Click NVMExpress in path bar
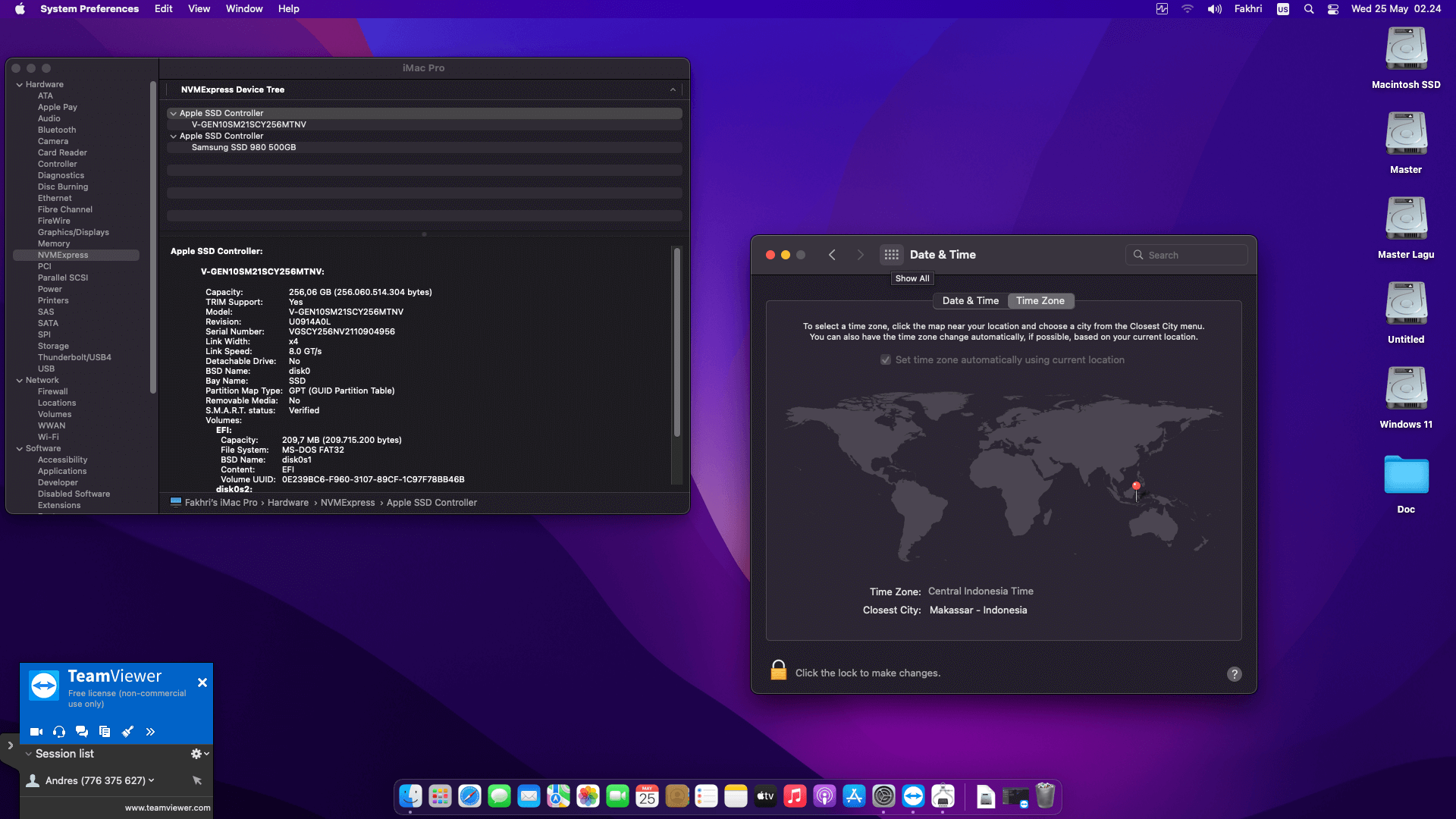The image size is (1456, 819). 347,503
